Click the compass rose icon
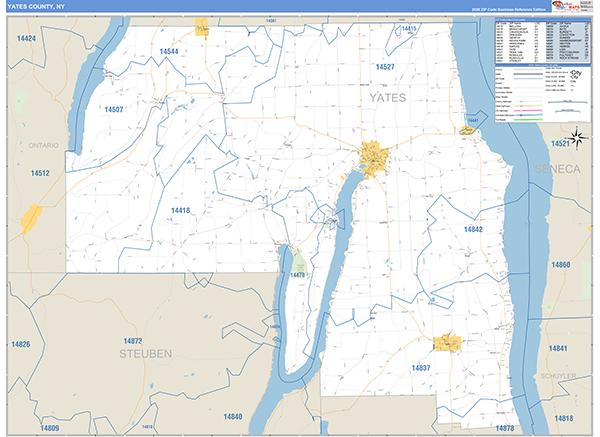 tap(577, 139)
